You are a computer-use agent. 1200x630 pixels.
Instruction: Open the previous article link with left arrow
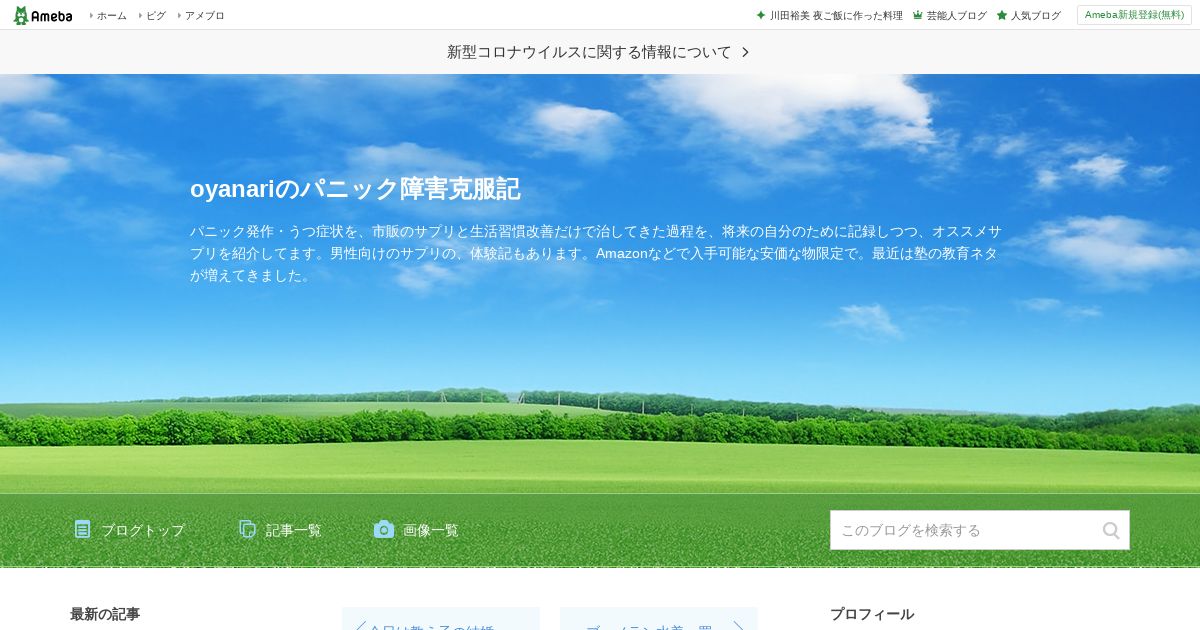click(x=441, y=619)
